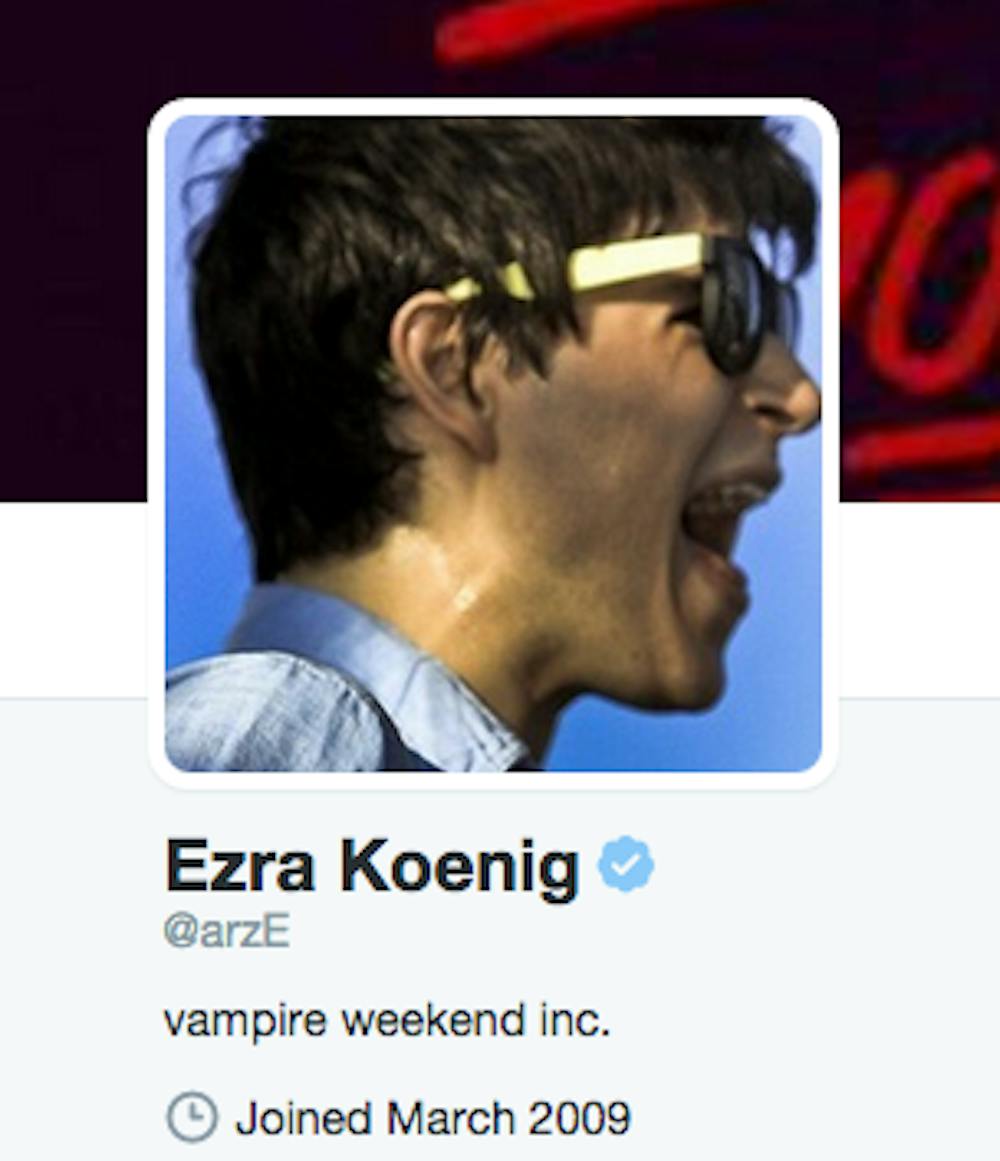Screen dimensions: 1000x1161
Task: Click the word 'Koenig' in the name
Action: click(460, 867)
